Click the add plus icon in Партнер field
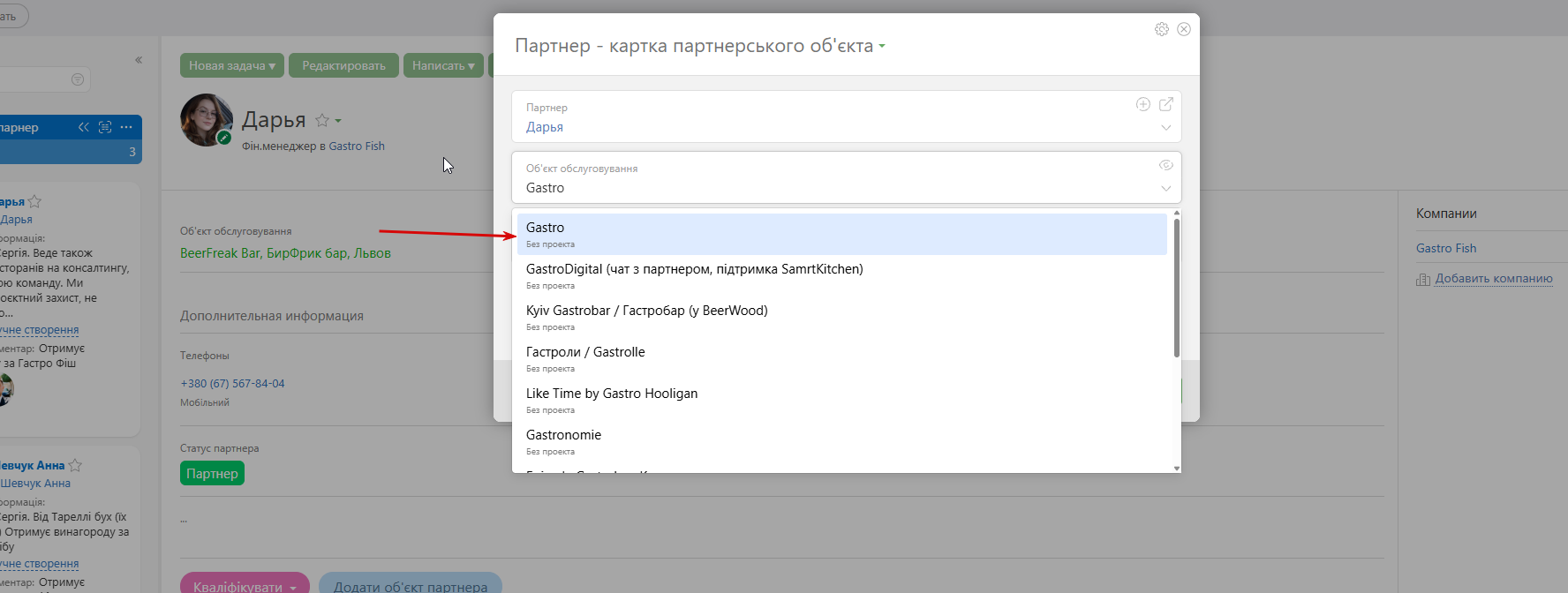1568x593 pixels. (x=1142, y=104)
